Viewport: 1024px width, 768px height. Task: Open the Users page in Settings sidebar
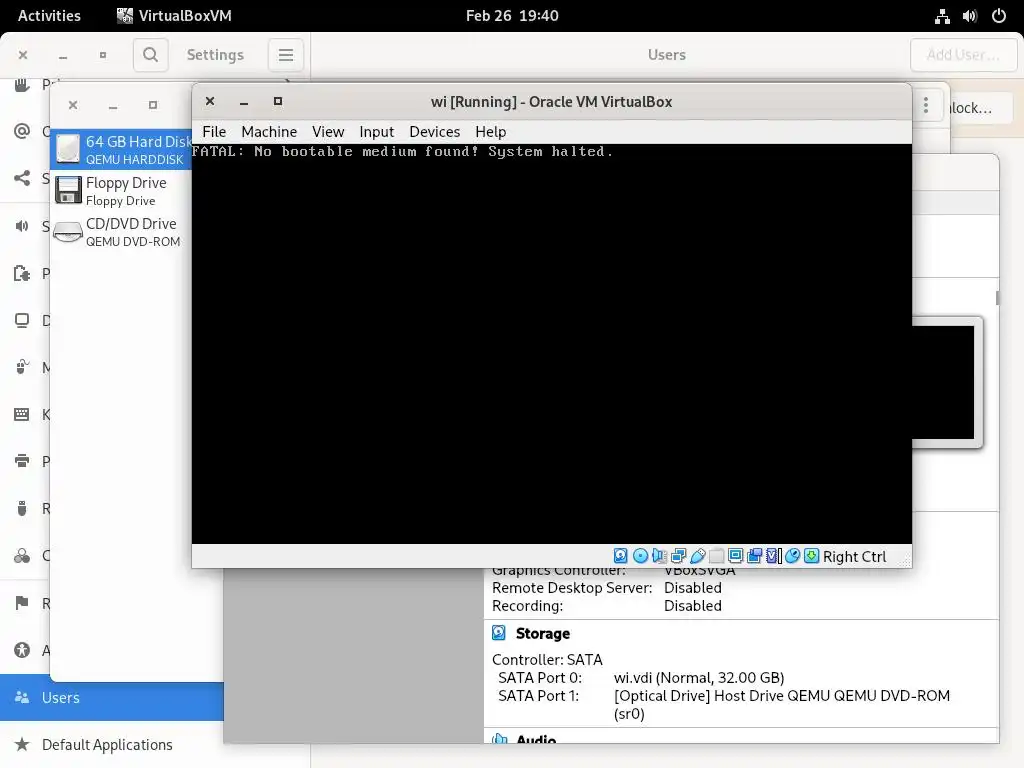(x=112, y=697)
